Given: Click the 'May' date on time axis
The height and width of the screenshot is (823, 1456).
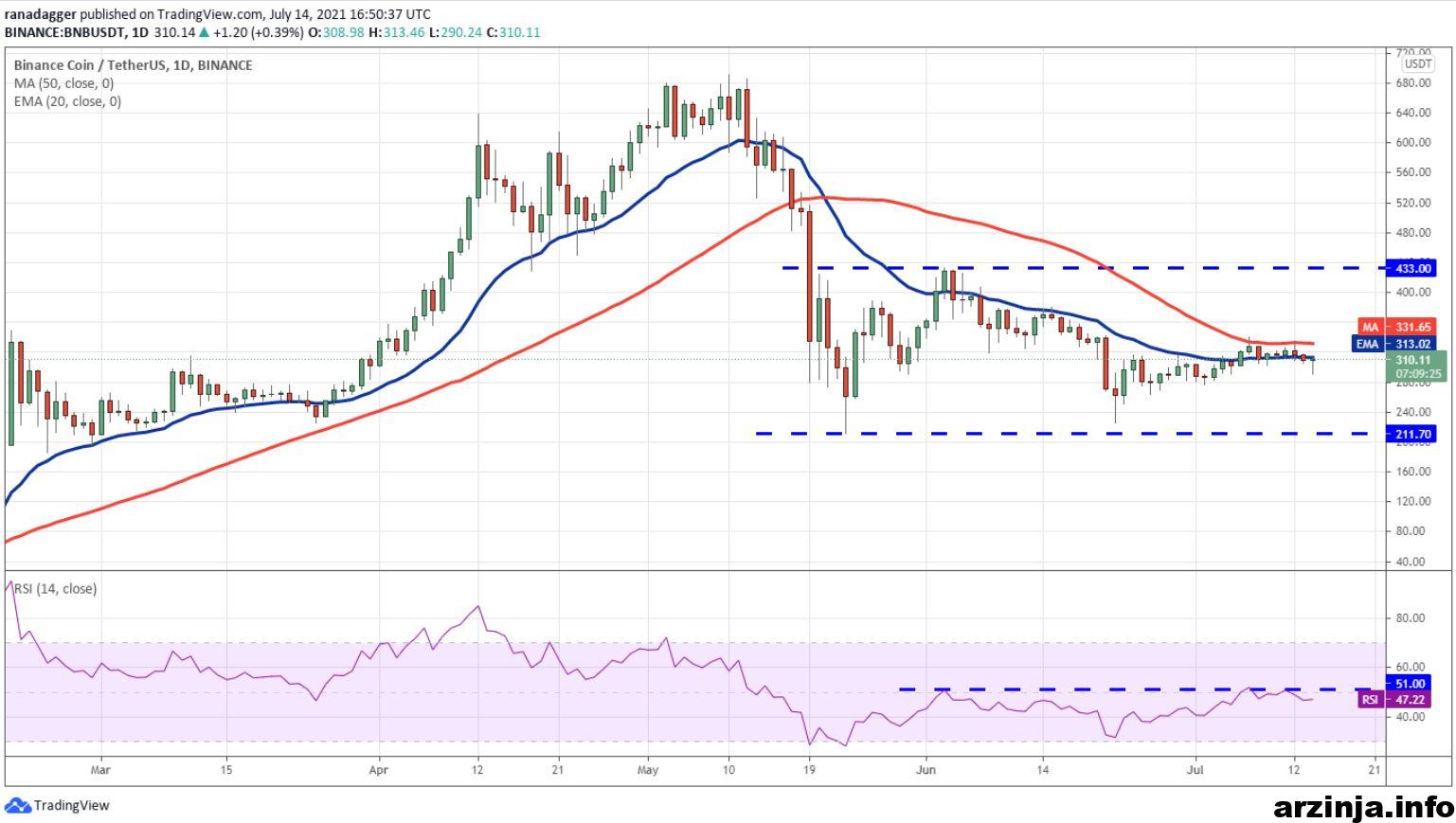Looking at the screenshot, I should point(647,770).
